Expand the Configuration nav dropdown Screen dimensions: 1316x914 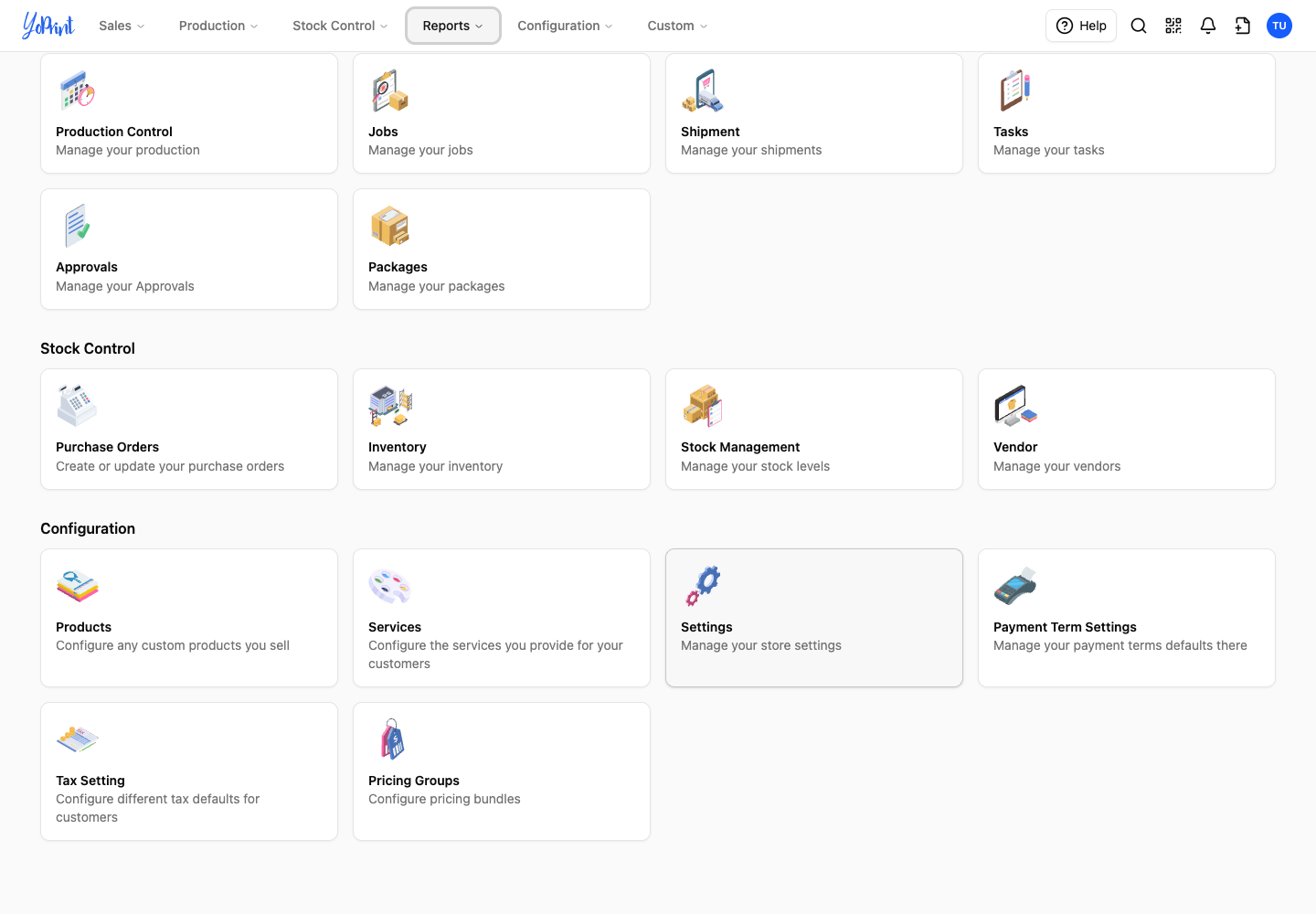[565, 26]
